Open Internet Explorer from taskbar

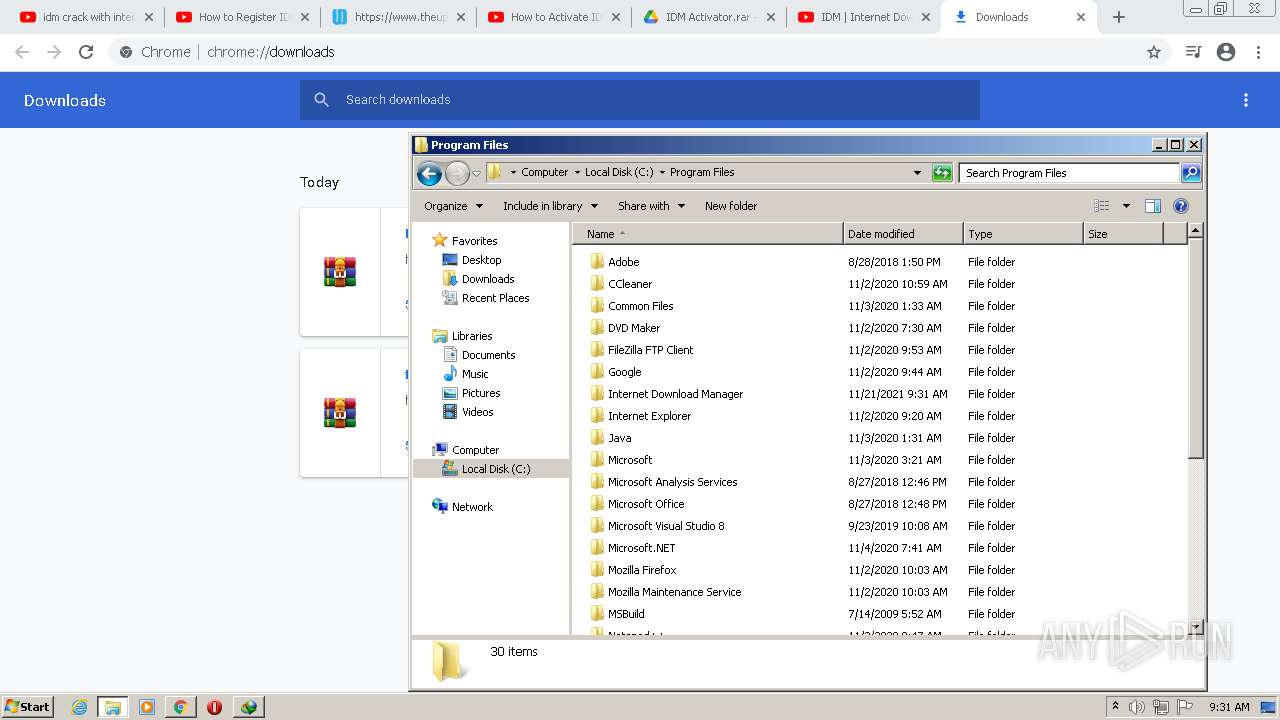click(x=79, y=707)
